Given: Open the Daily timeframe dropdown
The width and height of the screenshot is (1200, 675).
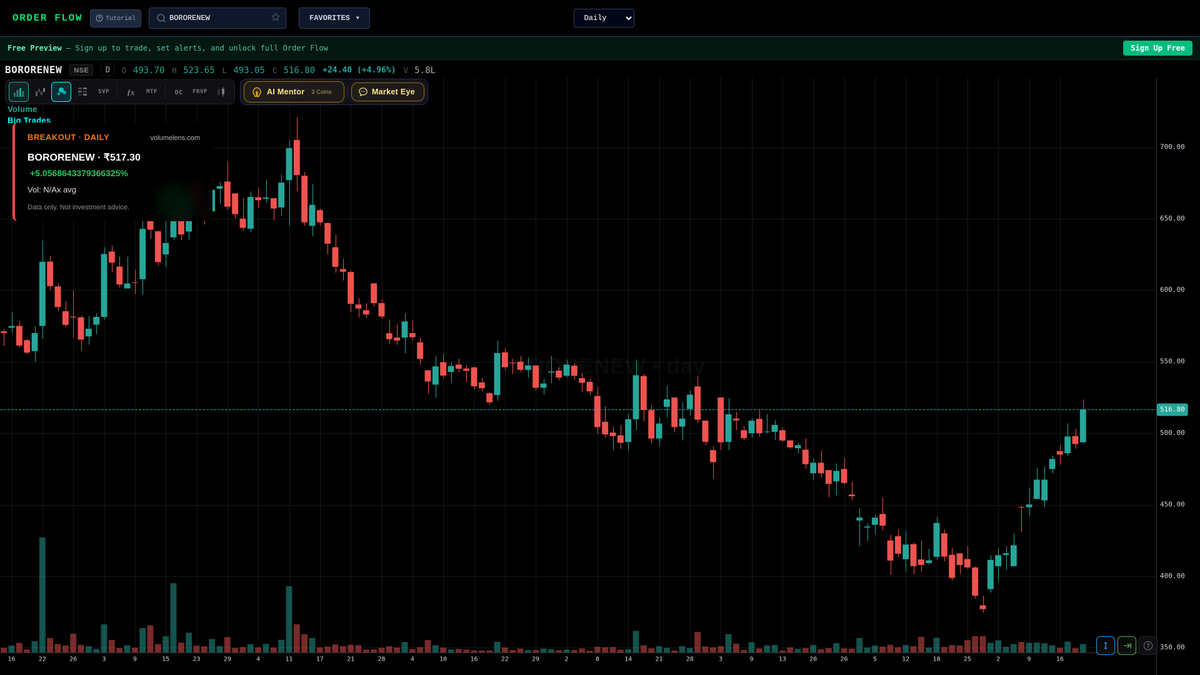Looking at the screenshot, I should coord(603,17).
